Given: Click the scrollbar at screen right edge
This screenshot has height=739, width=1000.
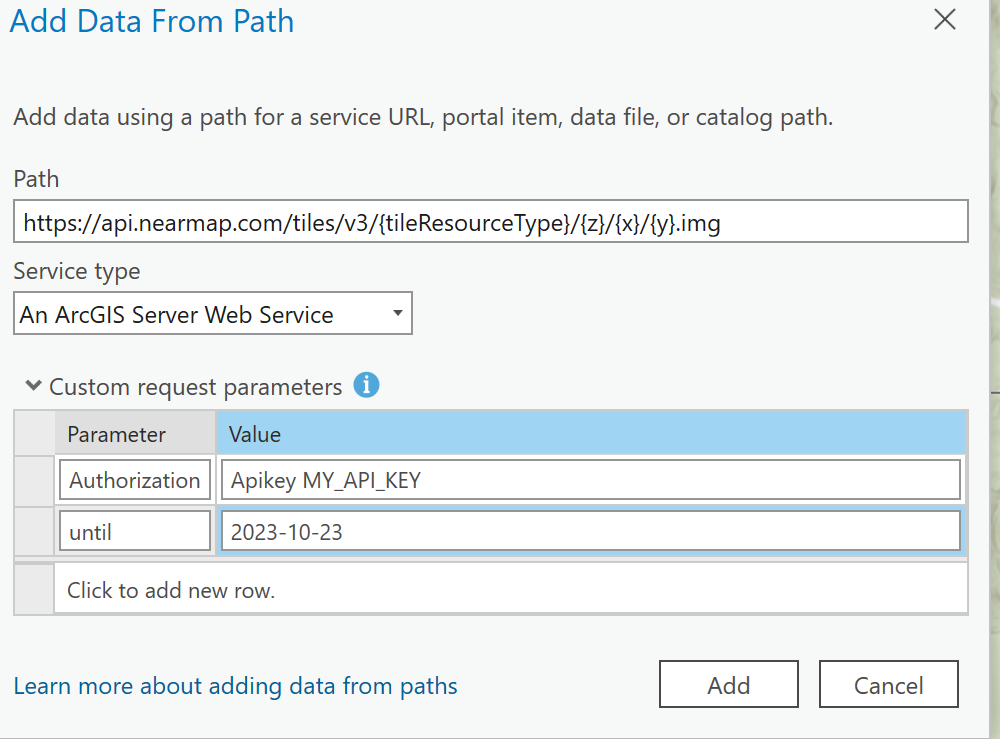Looking at the screenshot, I should tap(993, 370).
